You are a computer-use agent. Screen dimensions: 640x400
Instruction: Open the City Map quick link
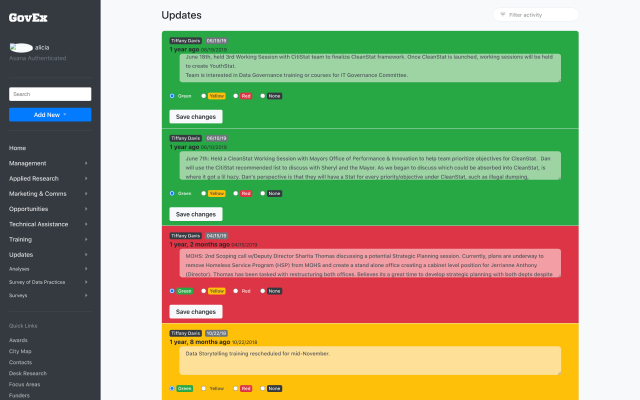click(x=20, y=351)
